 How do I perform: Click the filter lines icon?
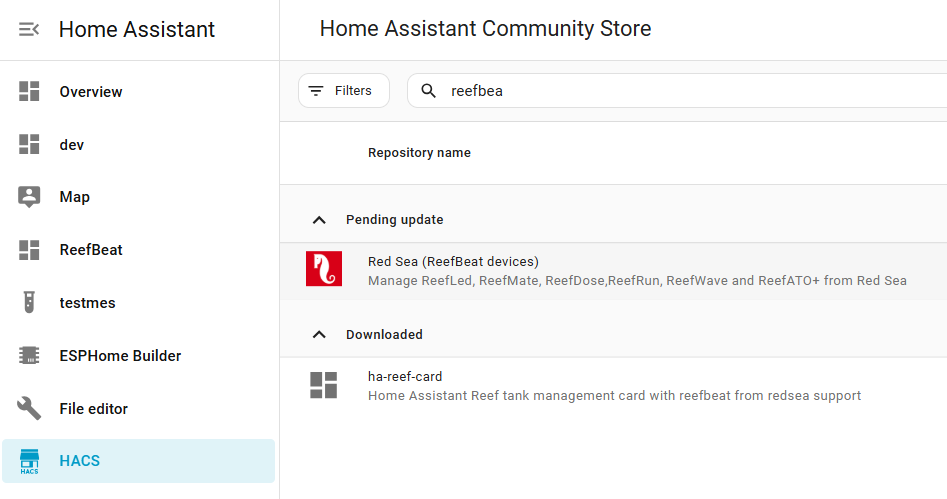pyautogui.click(x=316, y=91)
